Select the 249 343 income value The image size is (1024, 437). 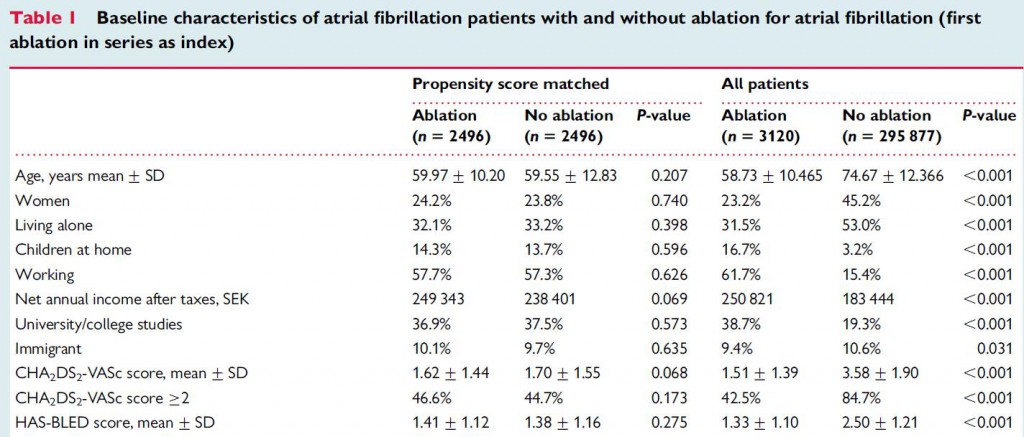[444, 299]
